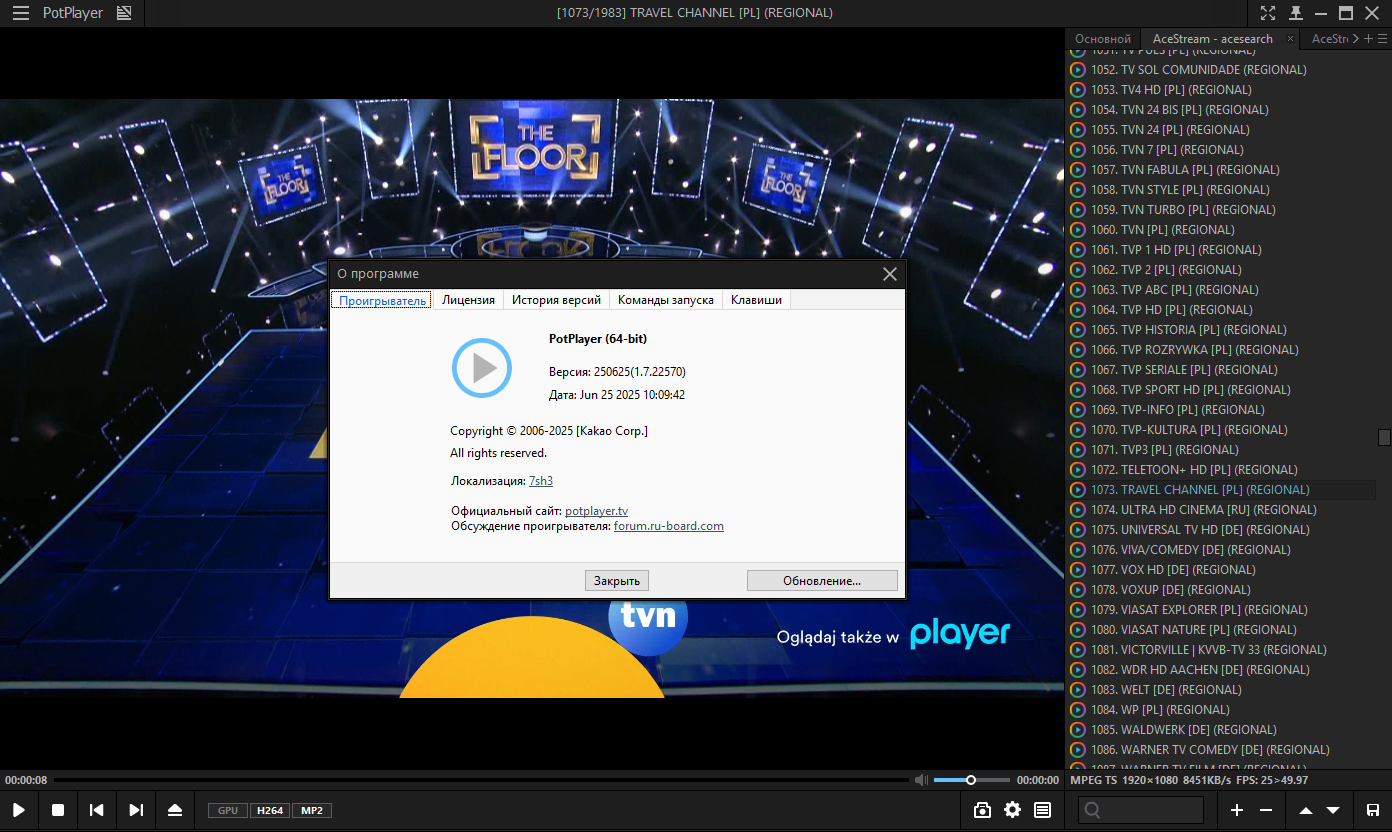Image resolution: width=1392 pixels, height=832 pixels.
Task: Select the Проигрыватель tab in About dialog
Action: point(382,300)
